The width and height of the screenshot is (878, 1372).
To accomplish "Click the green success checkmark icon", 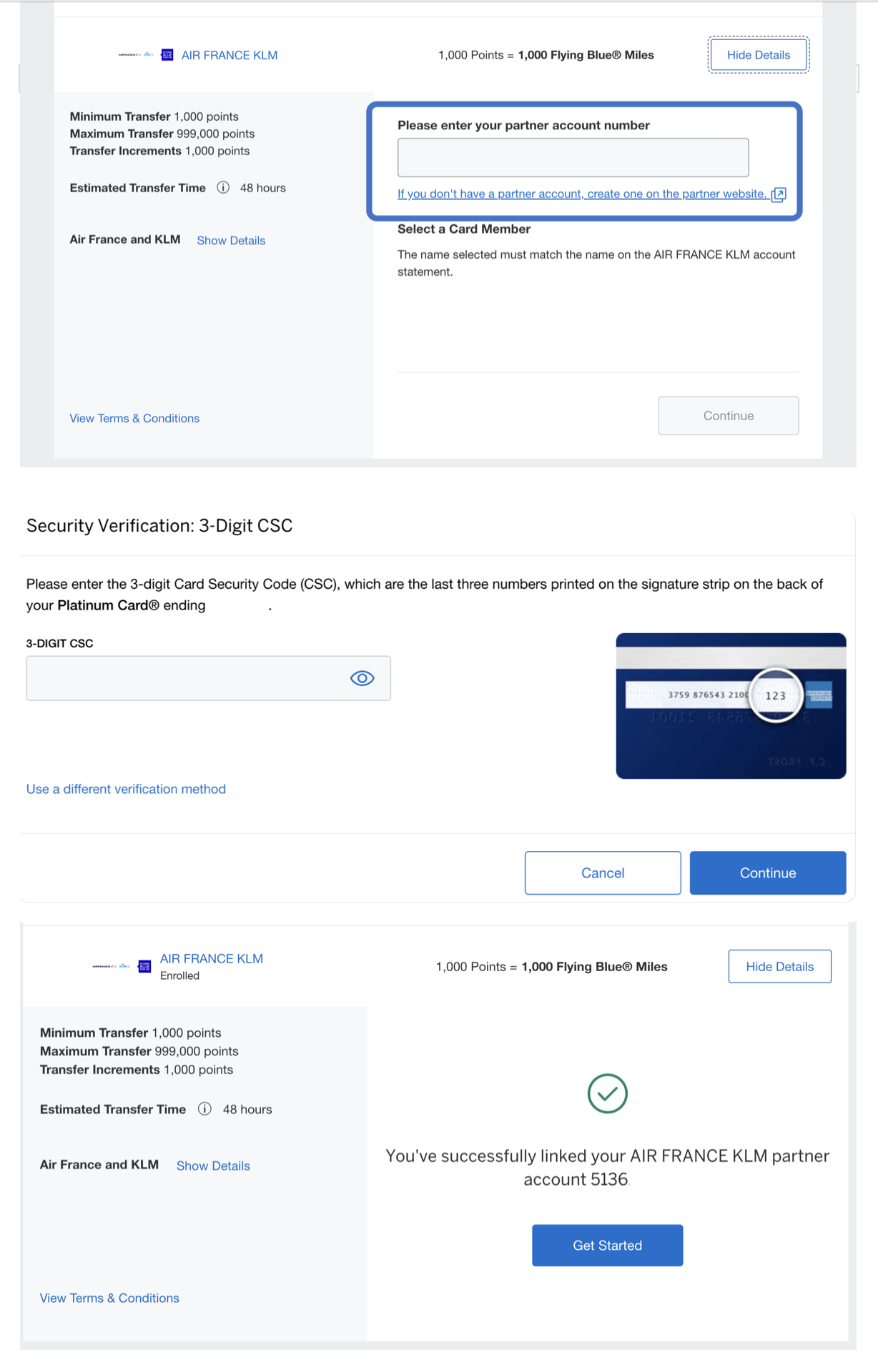I will [x=607, y=1093].
